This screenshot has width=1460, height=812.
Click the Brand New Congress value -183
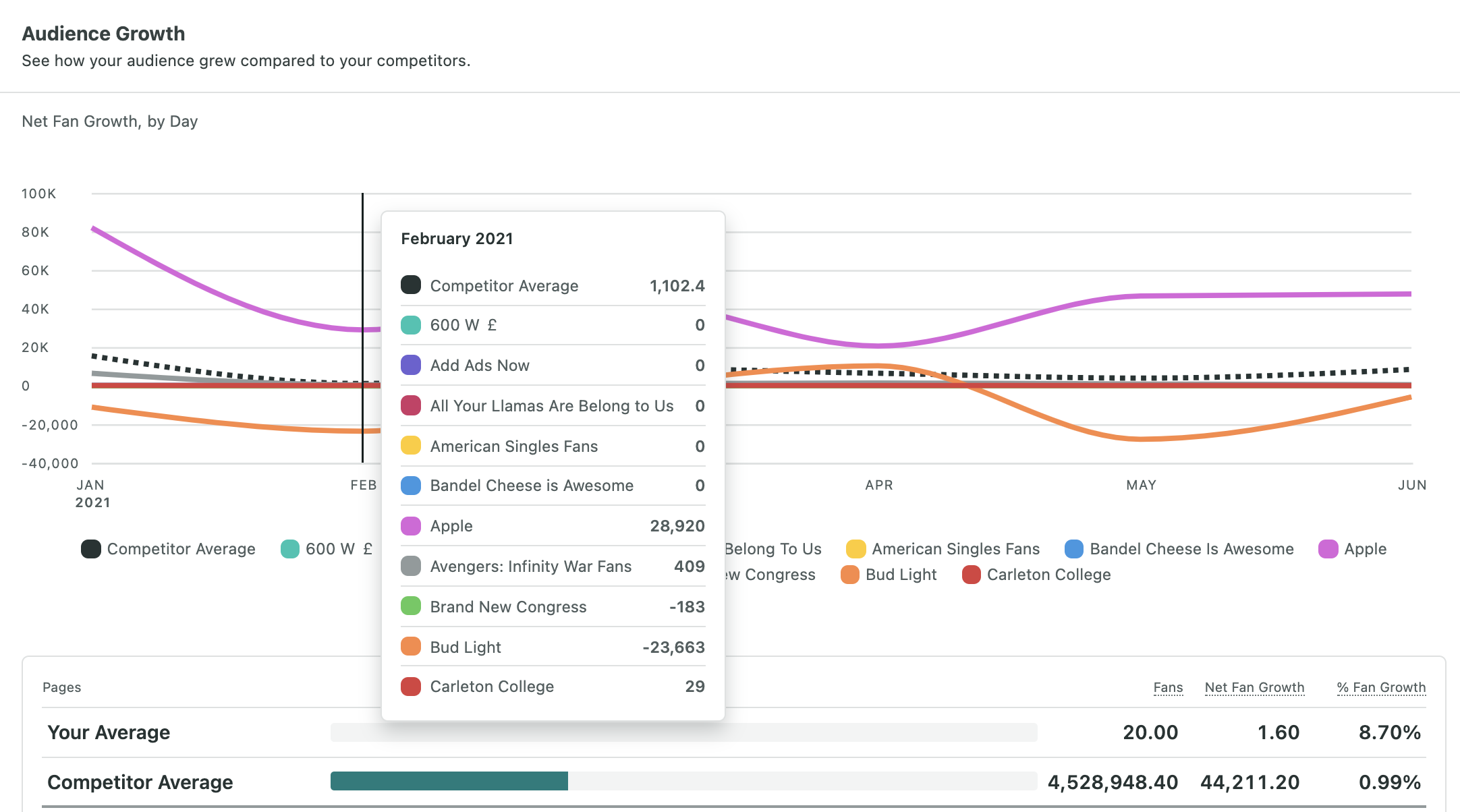tap(687, 607)
